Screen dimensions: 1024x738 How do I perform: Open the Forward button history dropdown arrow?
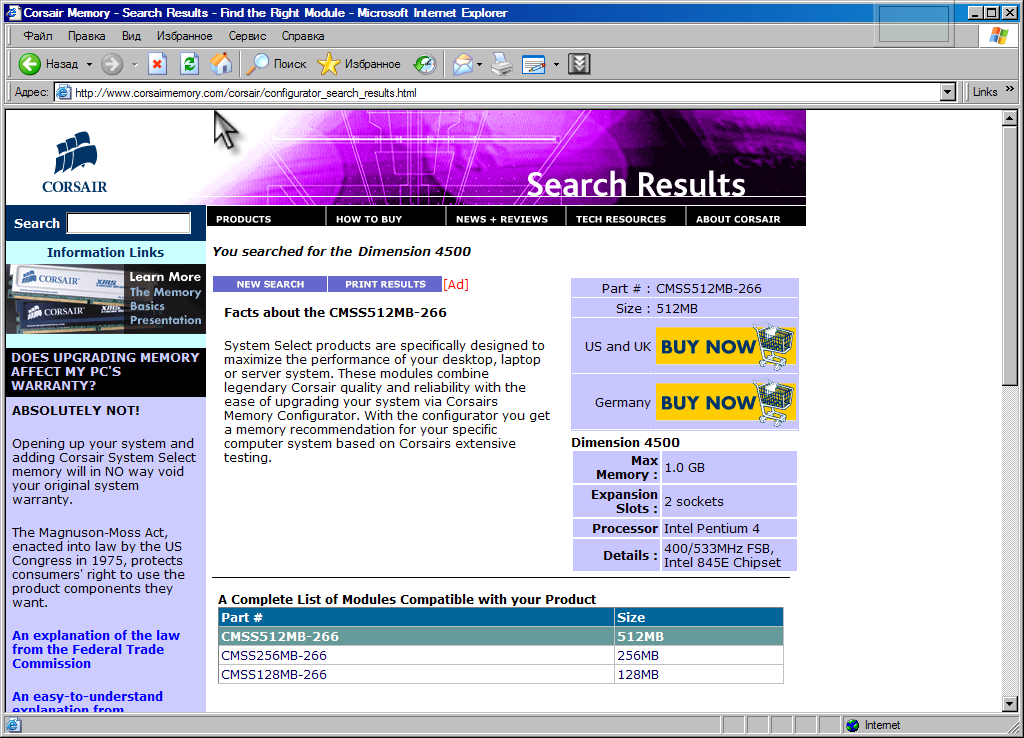[x=135, y=64]
